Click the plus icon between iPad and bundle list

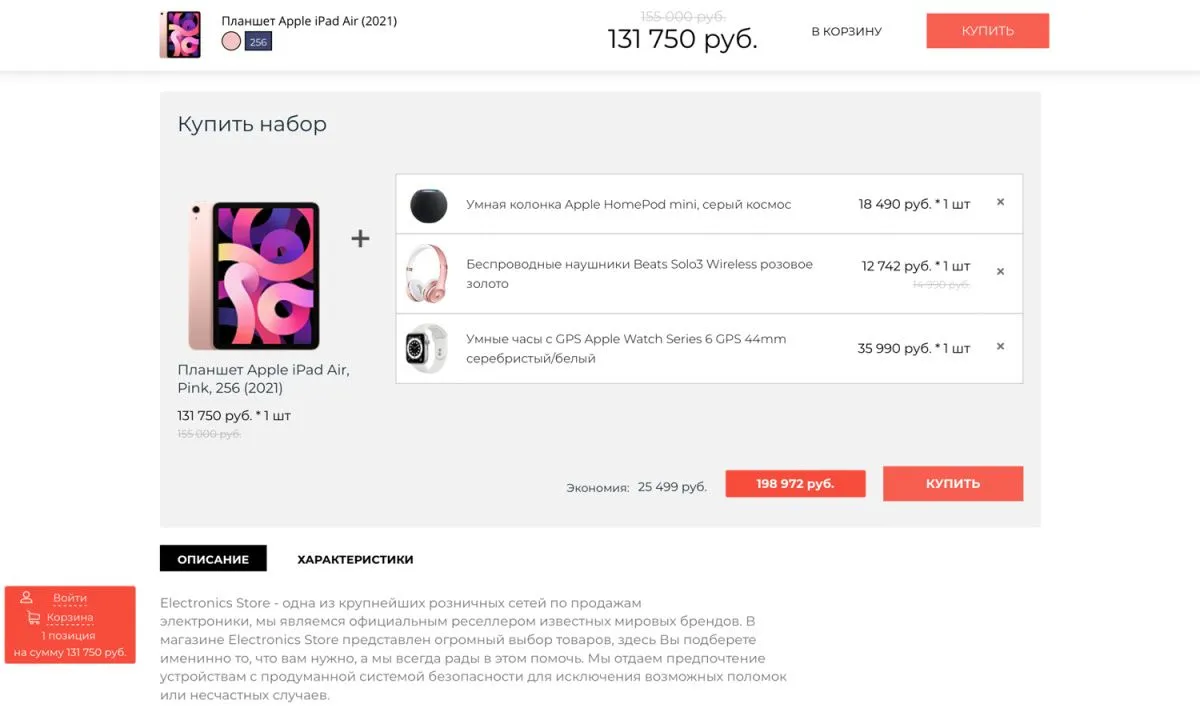pos(360,238)
